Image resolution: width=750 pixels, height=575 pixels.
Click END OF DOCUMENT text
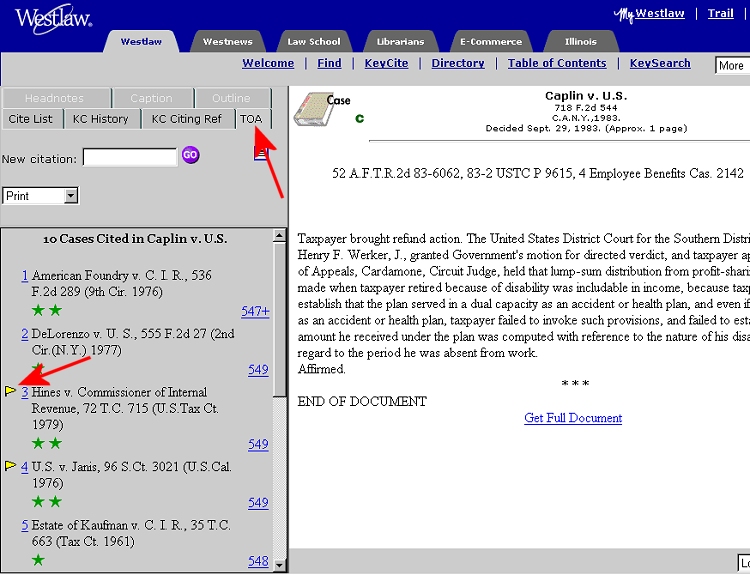coord(362,401)
